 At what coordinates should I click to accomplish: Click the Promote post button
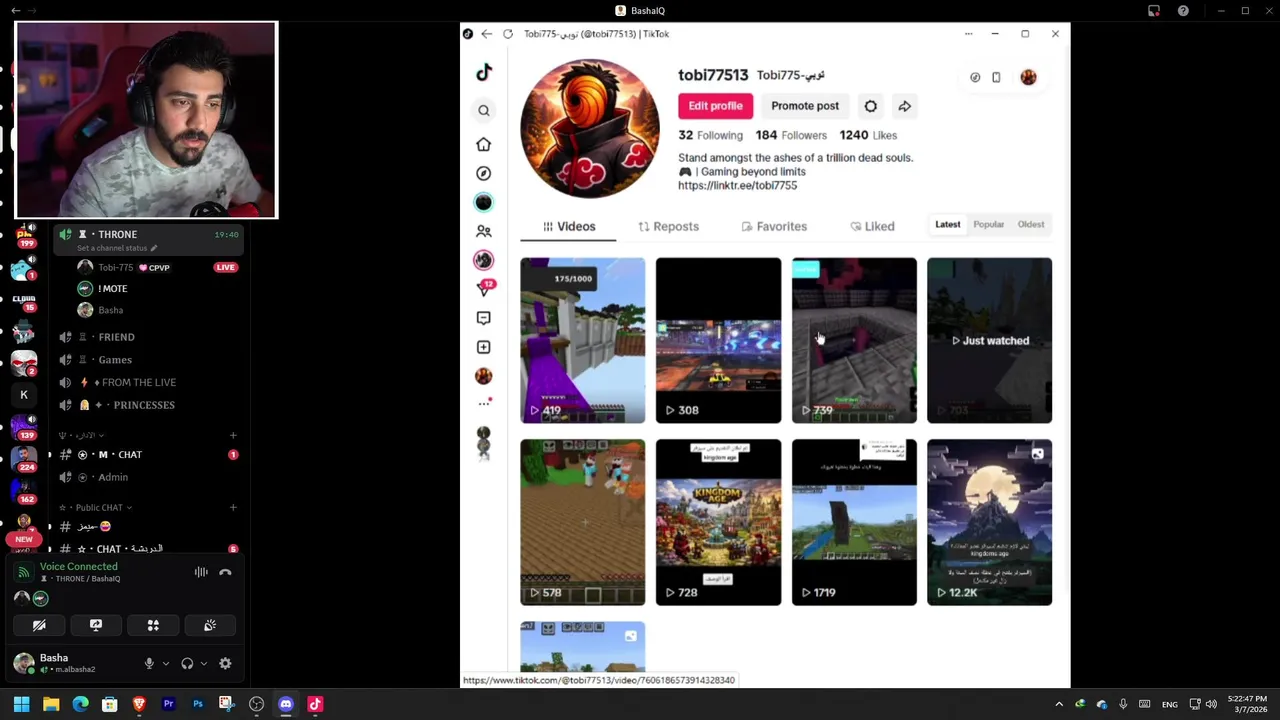pos(805,106)
